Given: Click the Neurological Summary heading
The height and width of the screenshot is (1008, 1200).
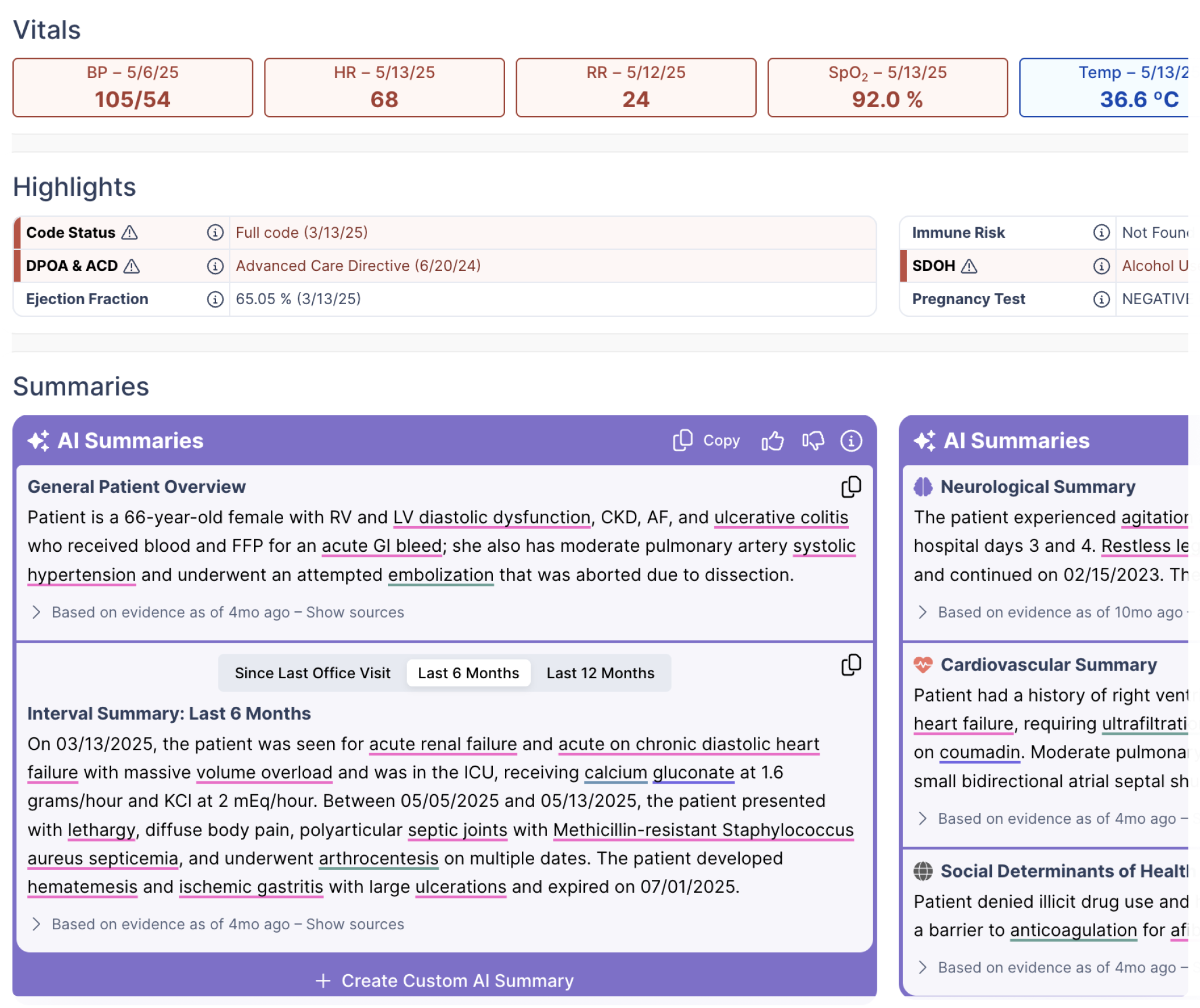Looking at the screenshot, I should coord(1037,487).
